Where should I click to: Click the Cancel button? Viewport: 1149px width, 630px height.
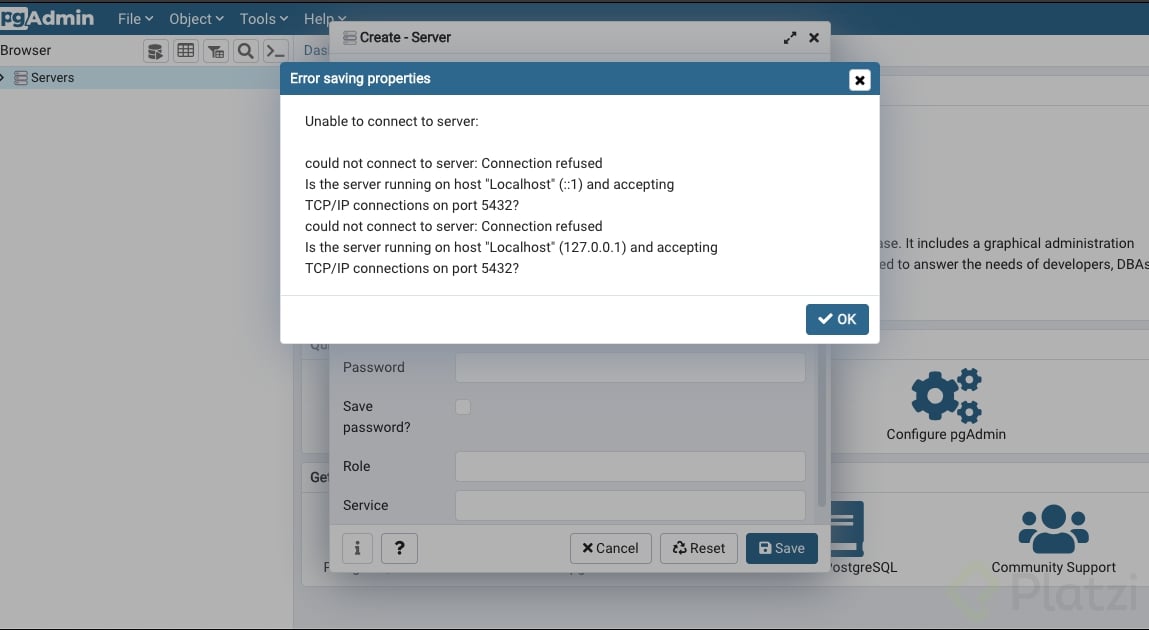[610, 548]
